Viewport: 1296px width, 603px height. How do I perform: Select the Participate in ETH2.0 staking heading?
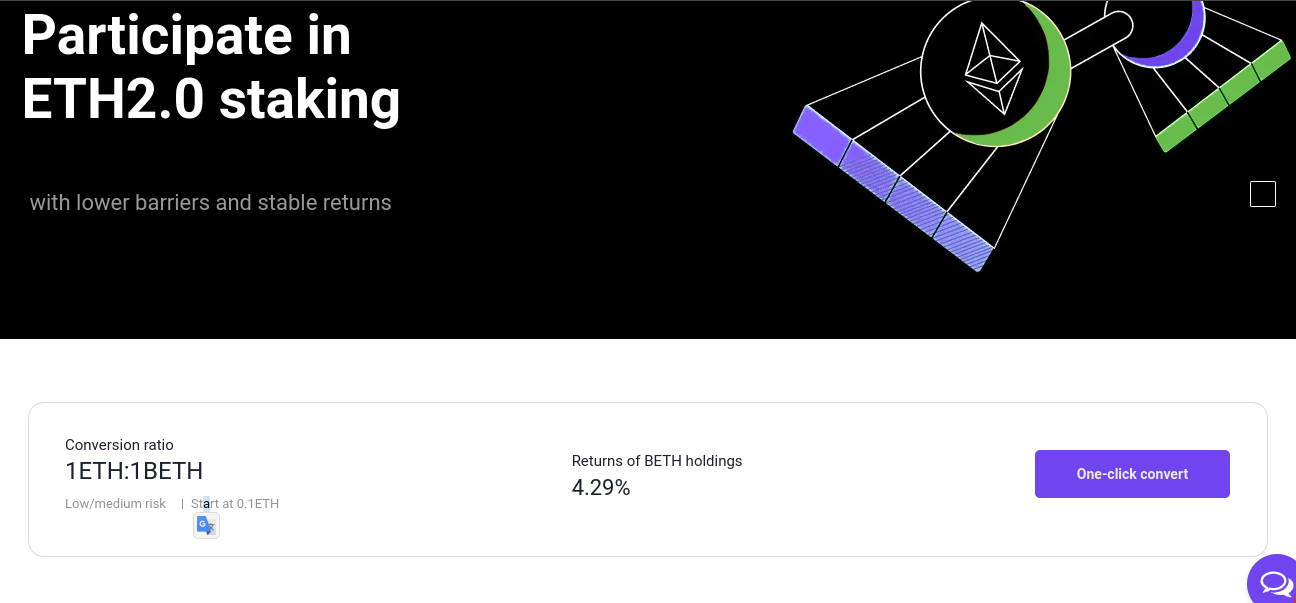(211, 68)
